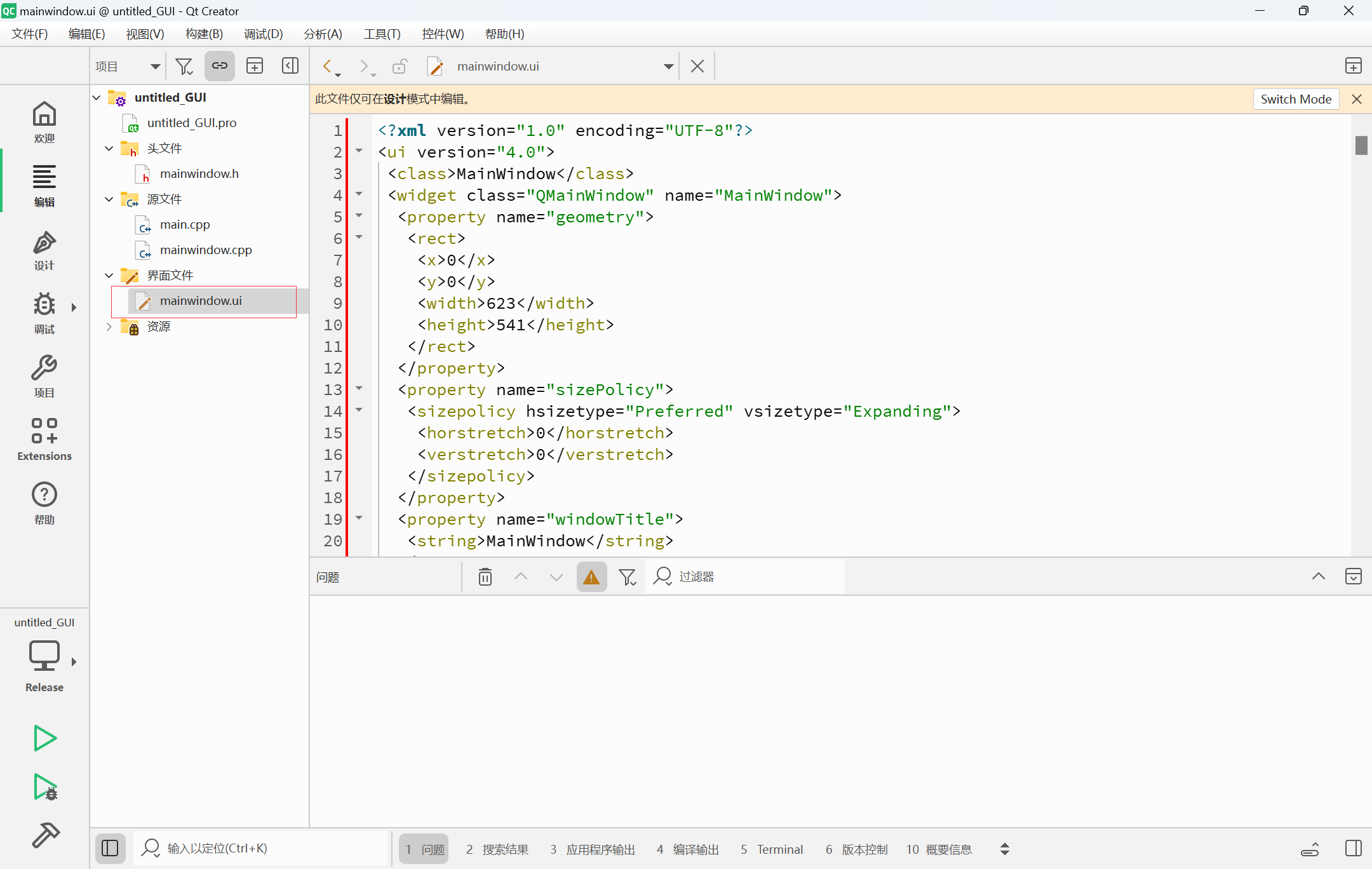Clear issues with the trash icon
Image resolution: width=1372 pixels, height=869 pixels.
[x=485, y=577]
